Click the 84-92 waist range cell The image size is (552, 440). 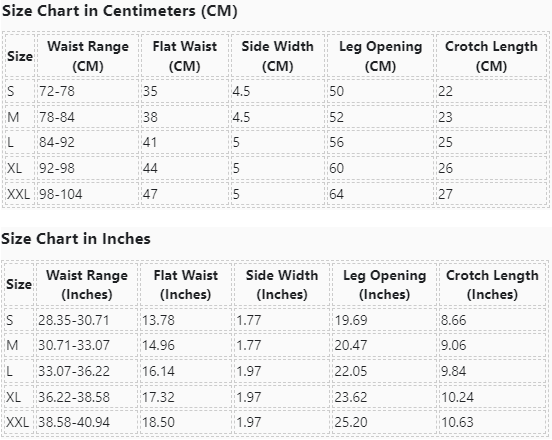(x=88, y=142)
